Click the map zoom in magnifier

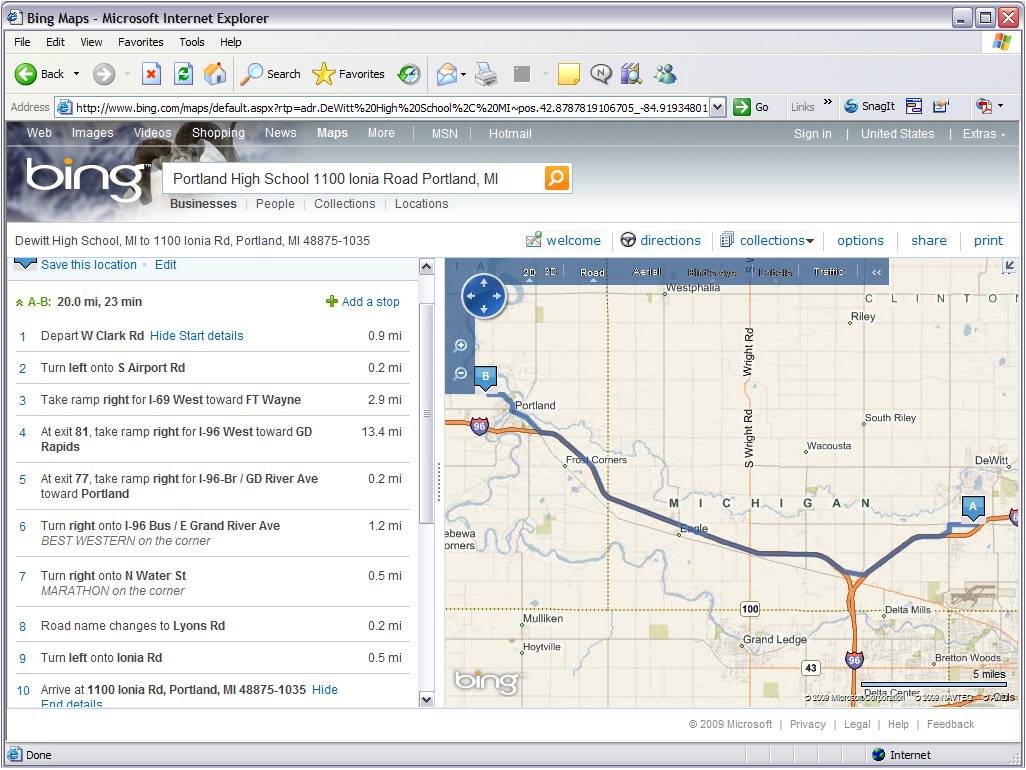461,345
